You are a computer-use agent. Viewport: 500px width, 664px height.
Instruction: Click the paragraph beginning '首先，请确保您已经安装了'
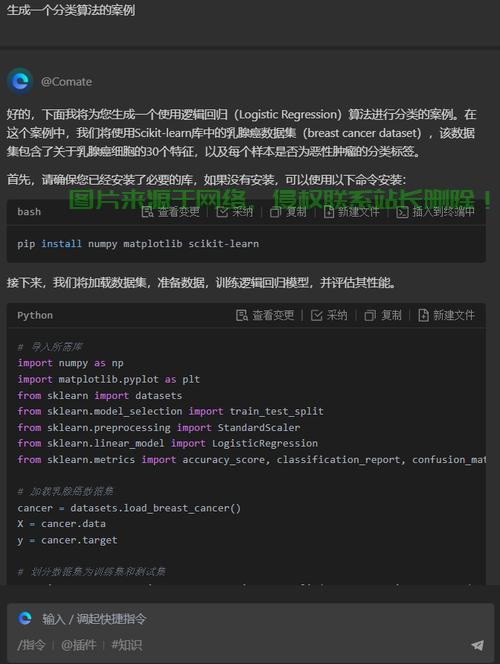[206, 180]
